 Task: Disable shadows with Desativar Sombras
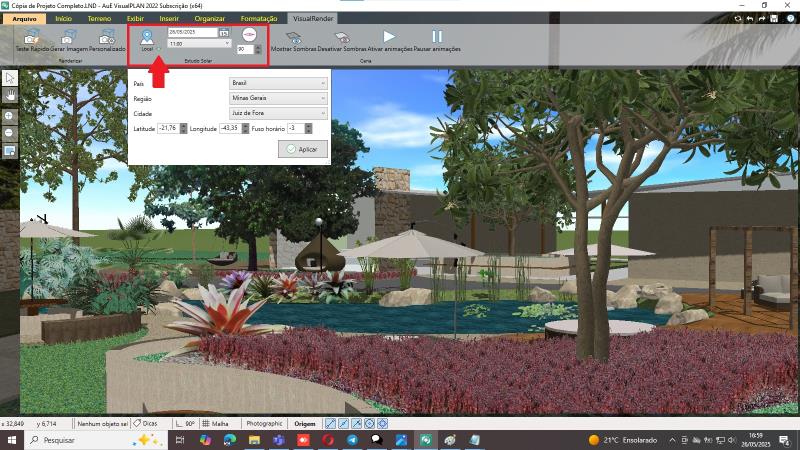point(341,38)
